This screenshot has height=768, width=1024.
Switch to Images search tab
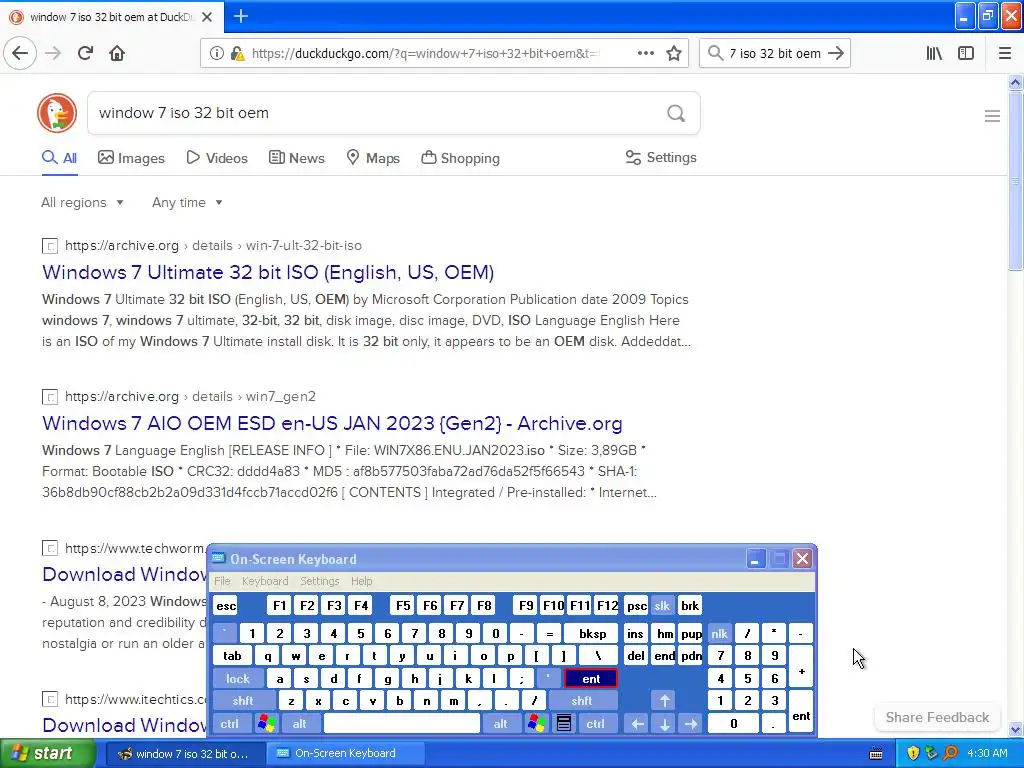[131, 158]
